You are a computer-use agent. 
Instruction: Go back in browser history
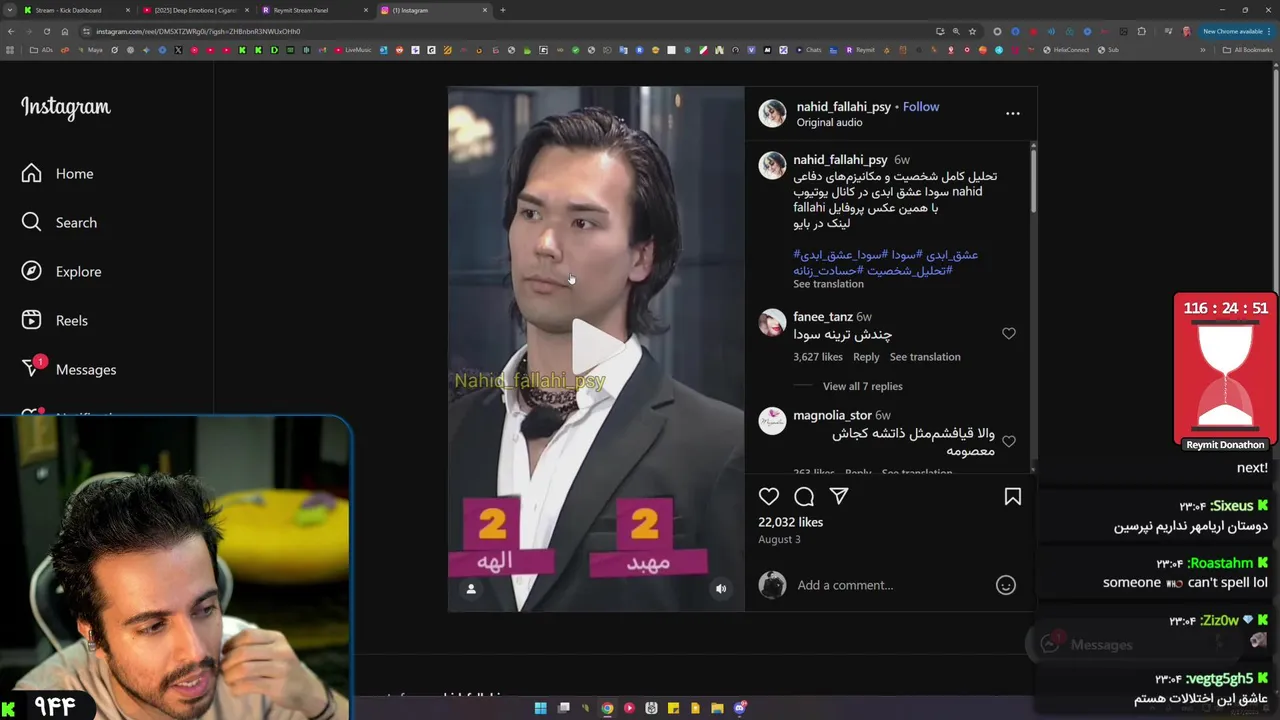point(10,31)
